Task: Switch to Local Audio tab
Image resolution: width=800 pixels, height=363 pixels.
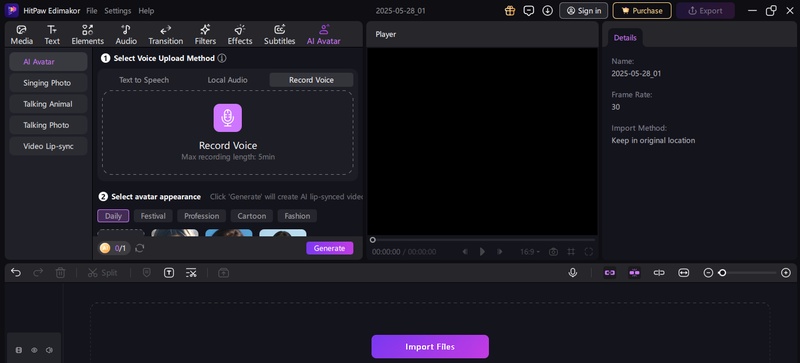Action: [x=228, y=80]
